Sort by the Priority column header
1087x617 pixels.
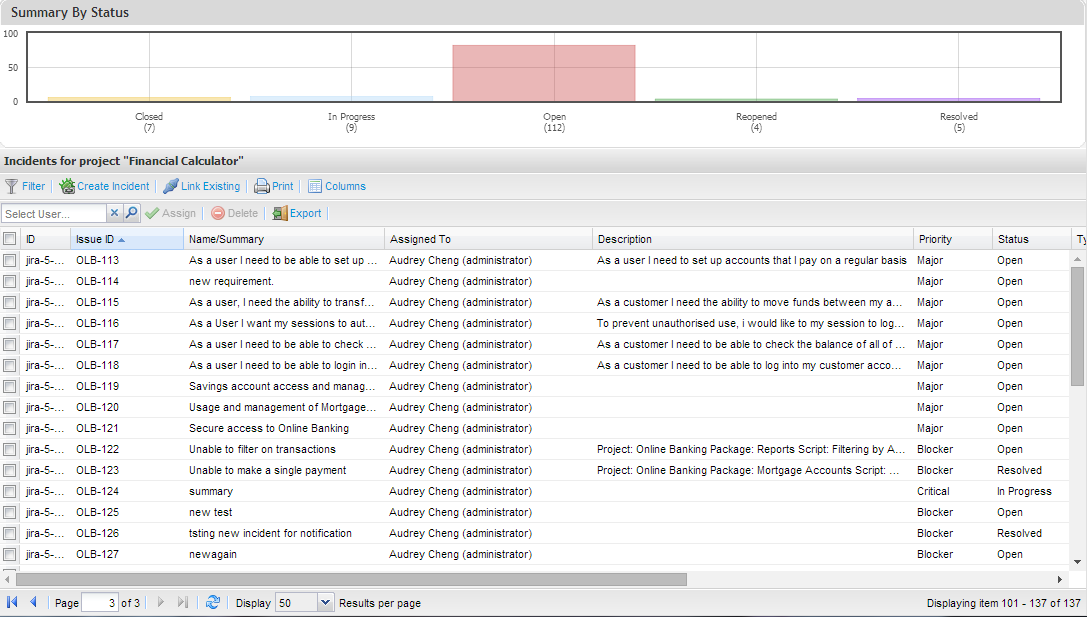pos(935,239)
